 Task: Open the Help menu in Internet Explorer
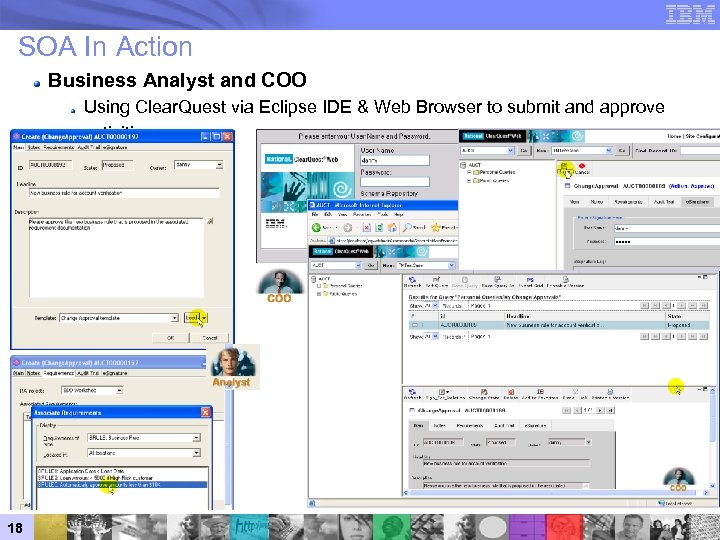398,215
